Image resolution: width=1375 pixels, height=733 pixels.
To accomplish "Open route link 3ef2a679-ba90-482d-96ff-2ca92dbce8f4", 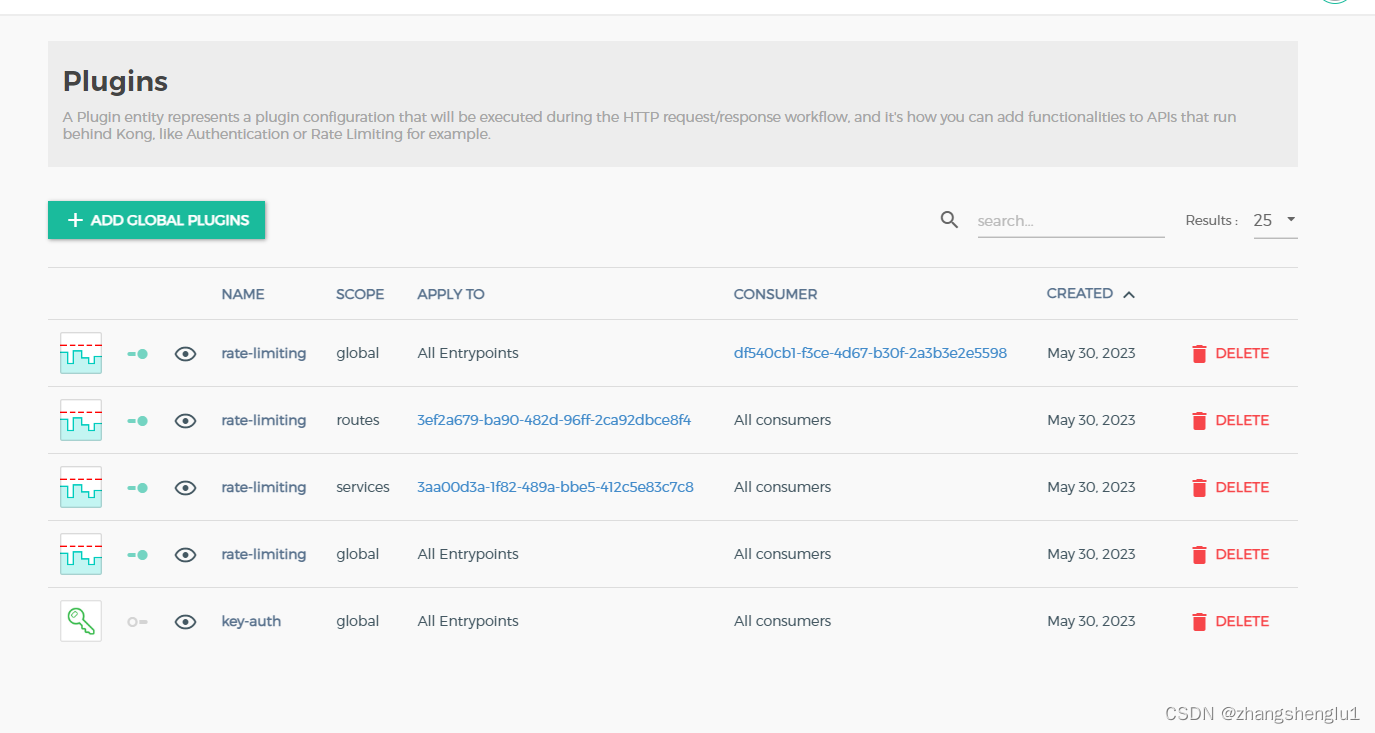I will coord(554,420).
